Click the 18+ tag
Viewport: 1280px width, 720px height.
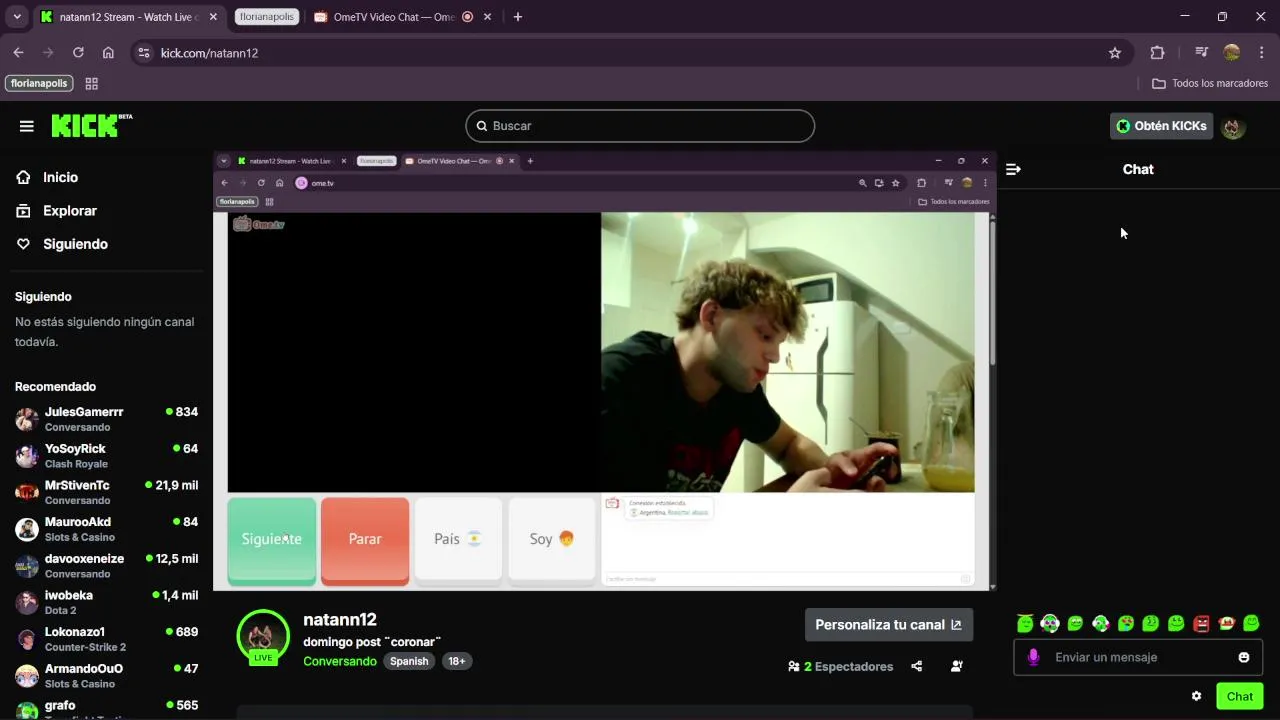(456, 661)
